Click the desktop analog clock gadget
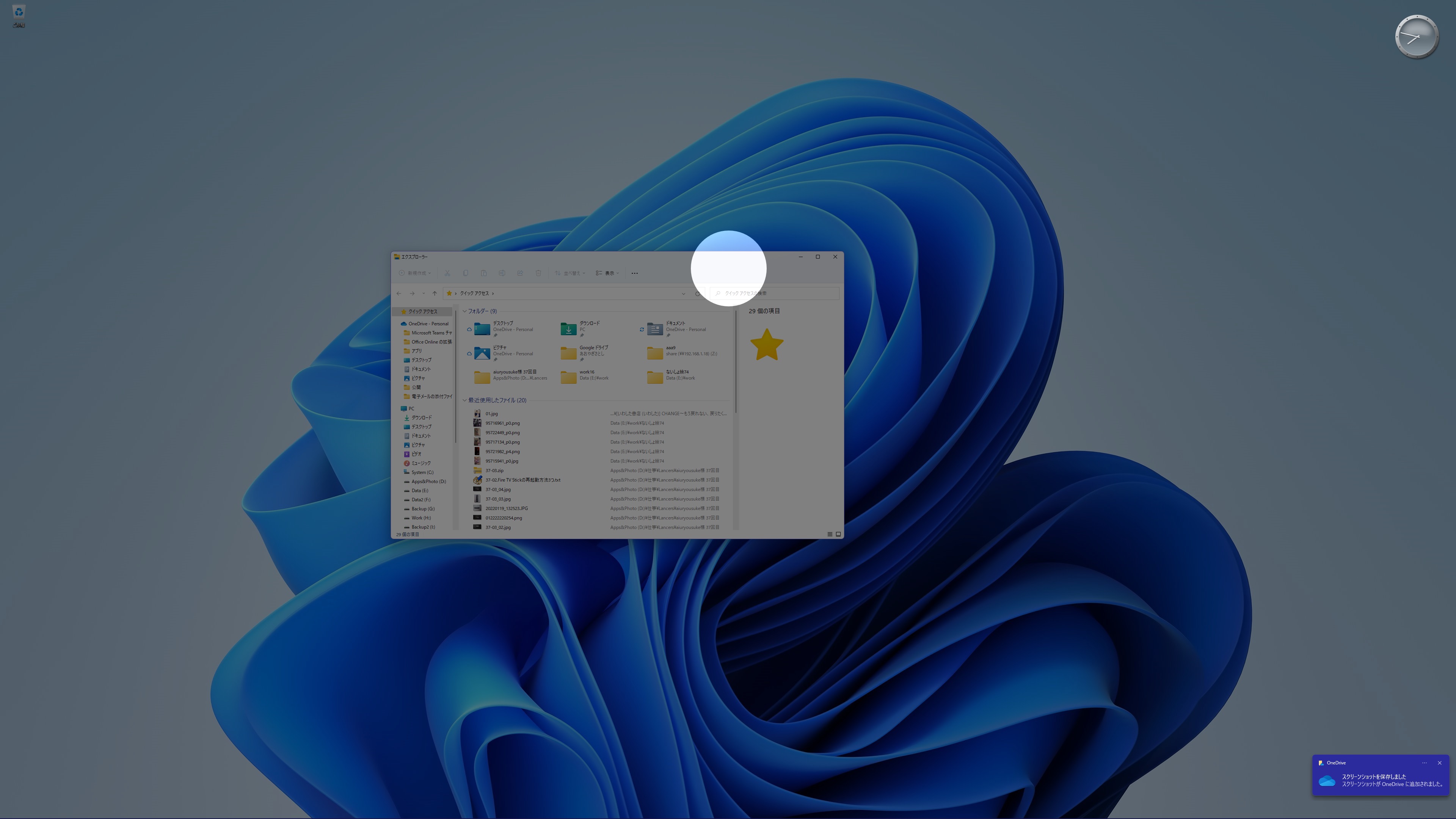This screenshot has width=1456, height=819. (1417, 37)
